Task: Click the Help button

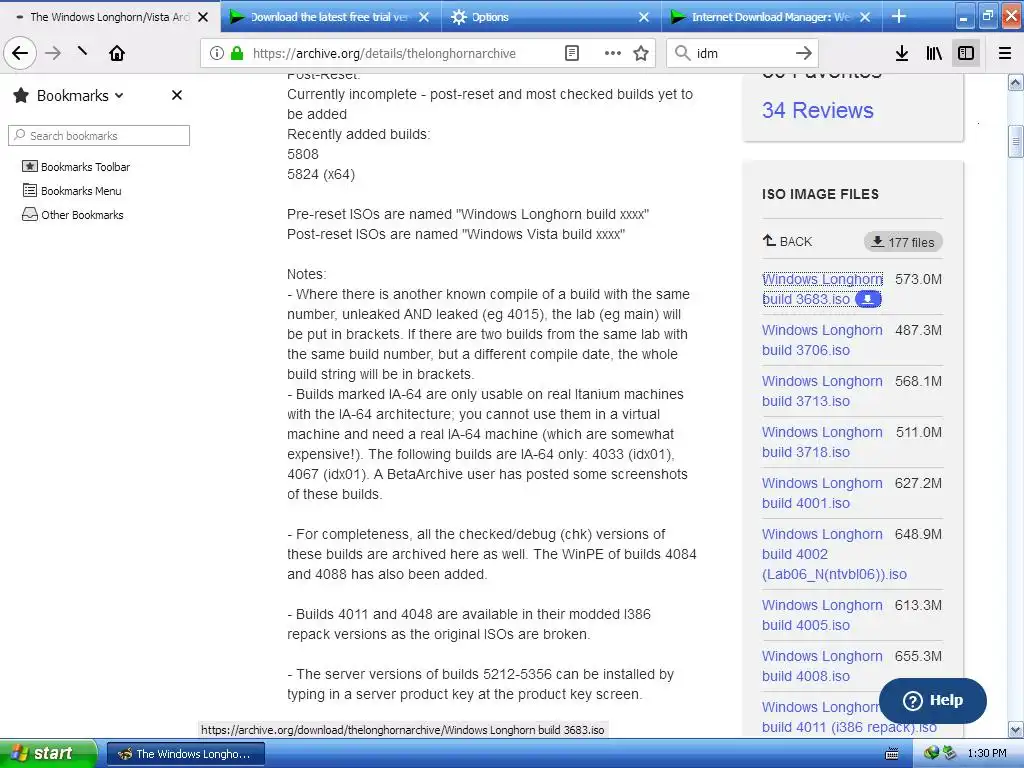Action: [x=933, y=700]
